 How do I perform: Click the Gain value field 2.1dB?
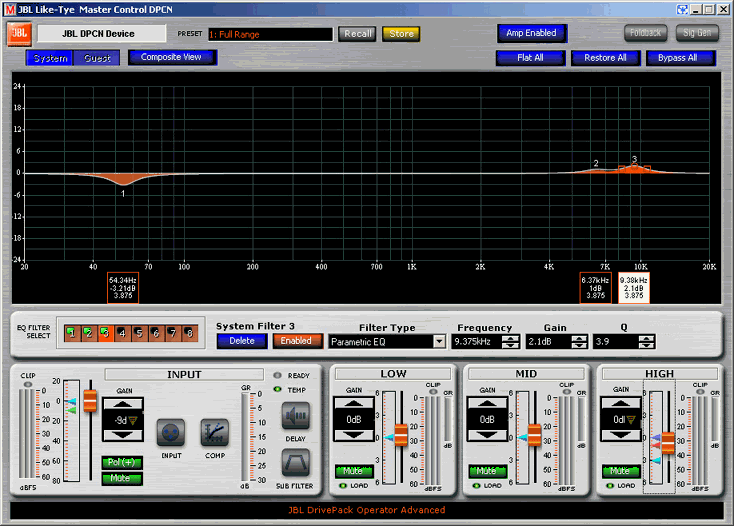549,342
